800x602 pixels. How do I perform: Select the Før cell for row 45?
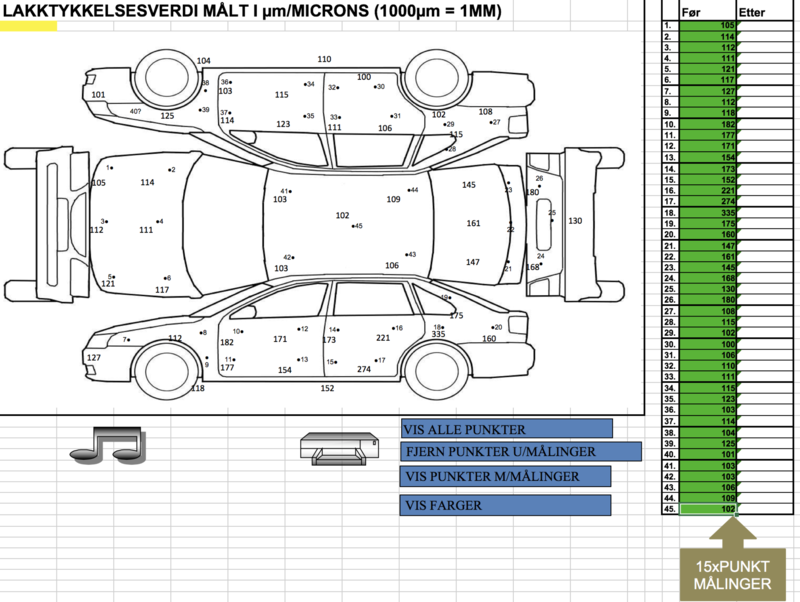tap(708, 509)
